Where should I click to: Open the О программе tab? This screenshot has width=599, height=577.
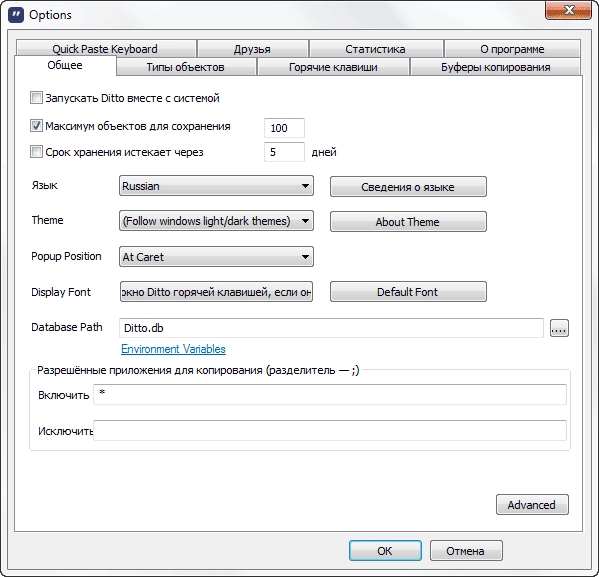[512, 49]
